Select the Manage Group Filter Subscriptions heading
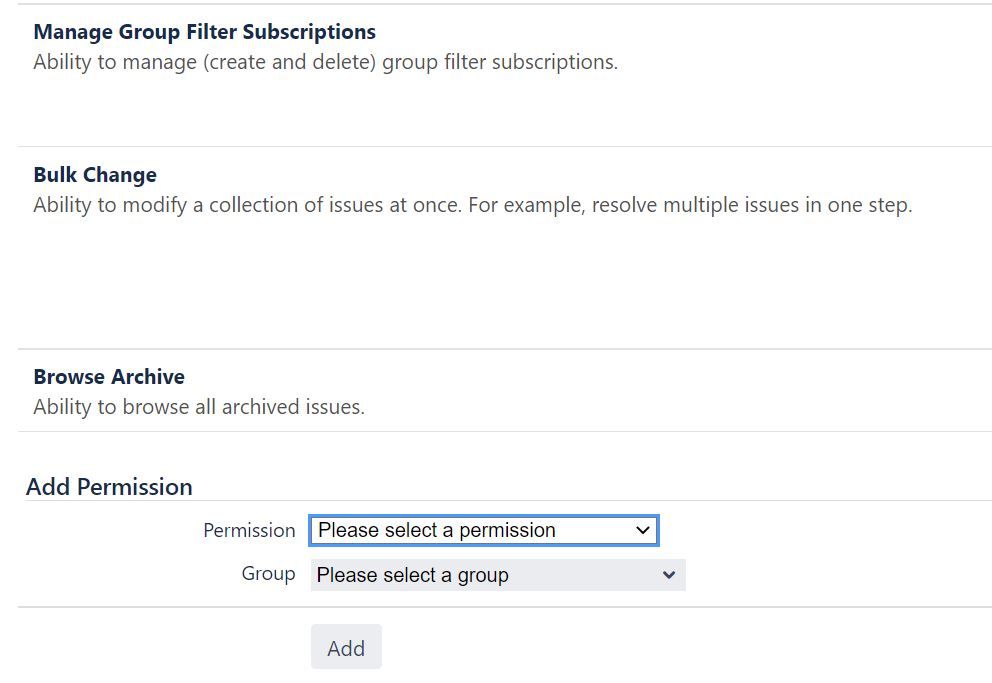This screenshot has height=683, width=992. pyautogui.click(x=204, y=32)
